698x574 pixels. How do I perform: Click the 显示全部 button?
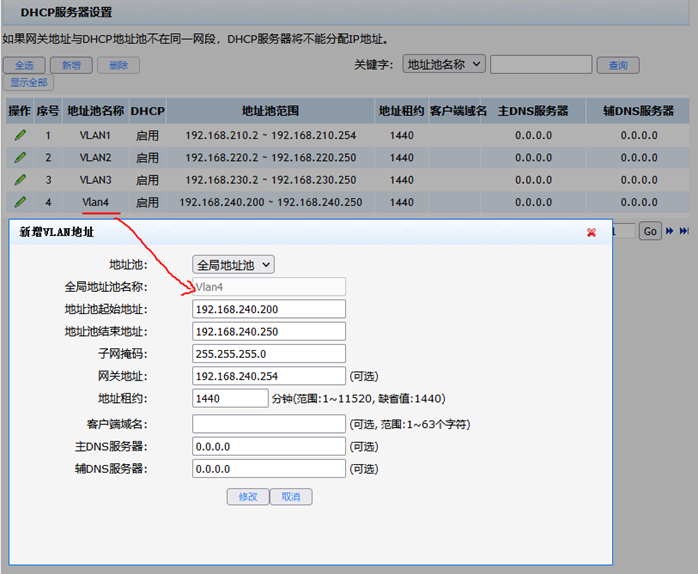pyautogui.click(x=28, y=82)
